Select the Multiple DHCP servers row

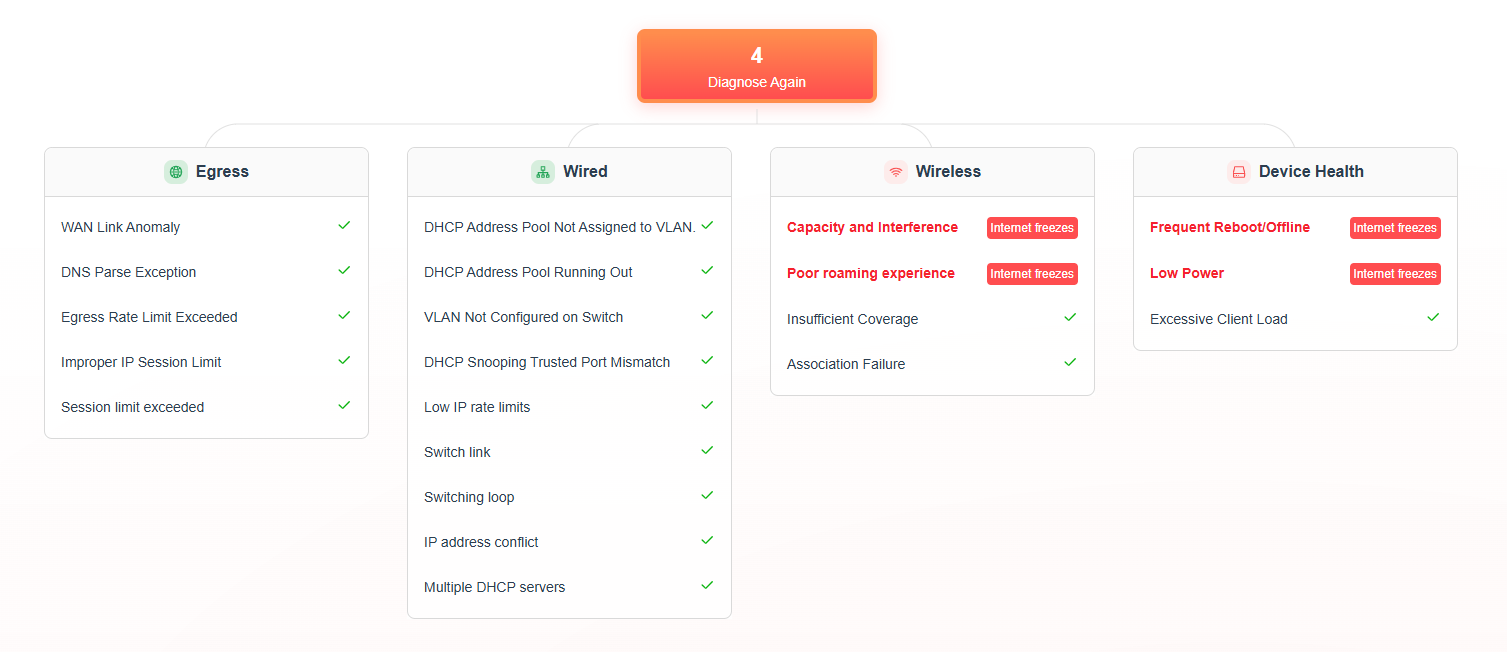tap(569, 587)
